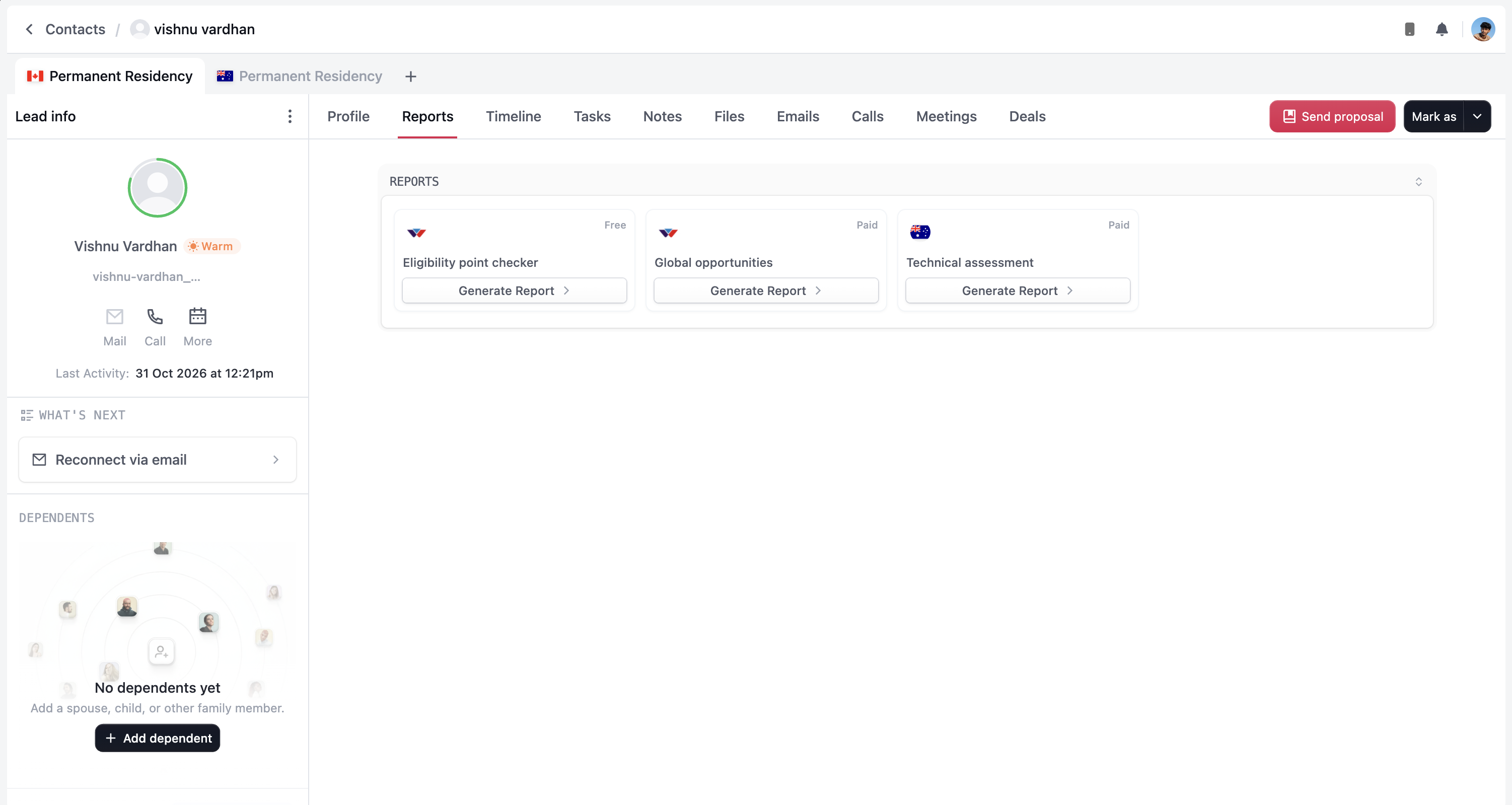Click the last activity date 31 Oct 2026
The image size is (1512, 805).
click(204, 373)
